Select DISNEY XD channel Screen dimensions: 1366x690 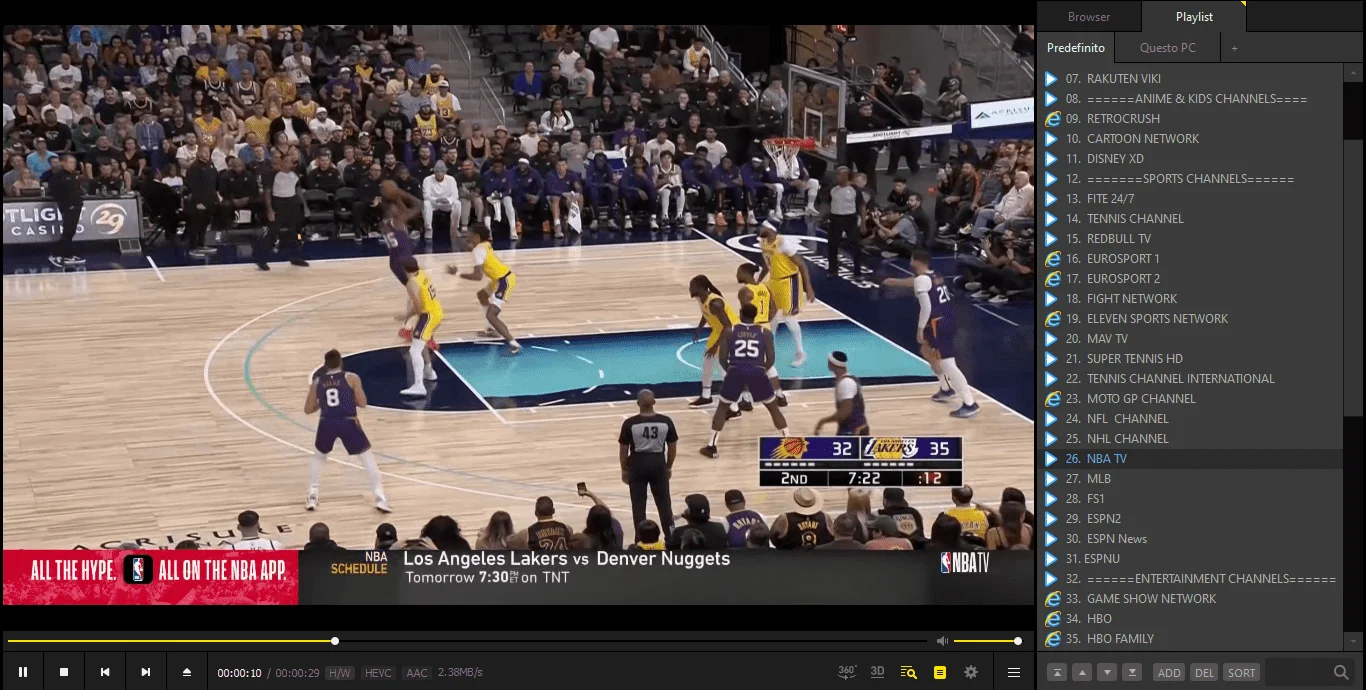pyautogui.click(x=1190, y=158)
